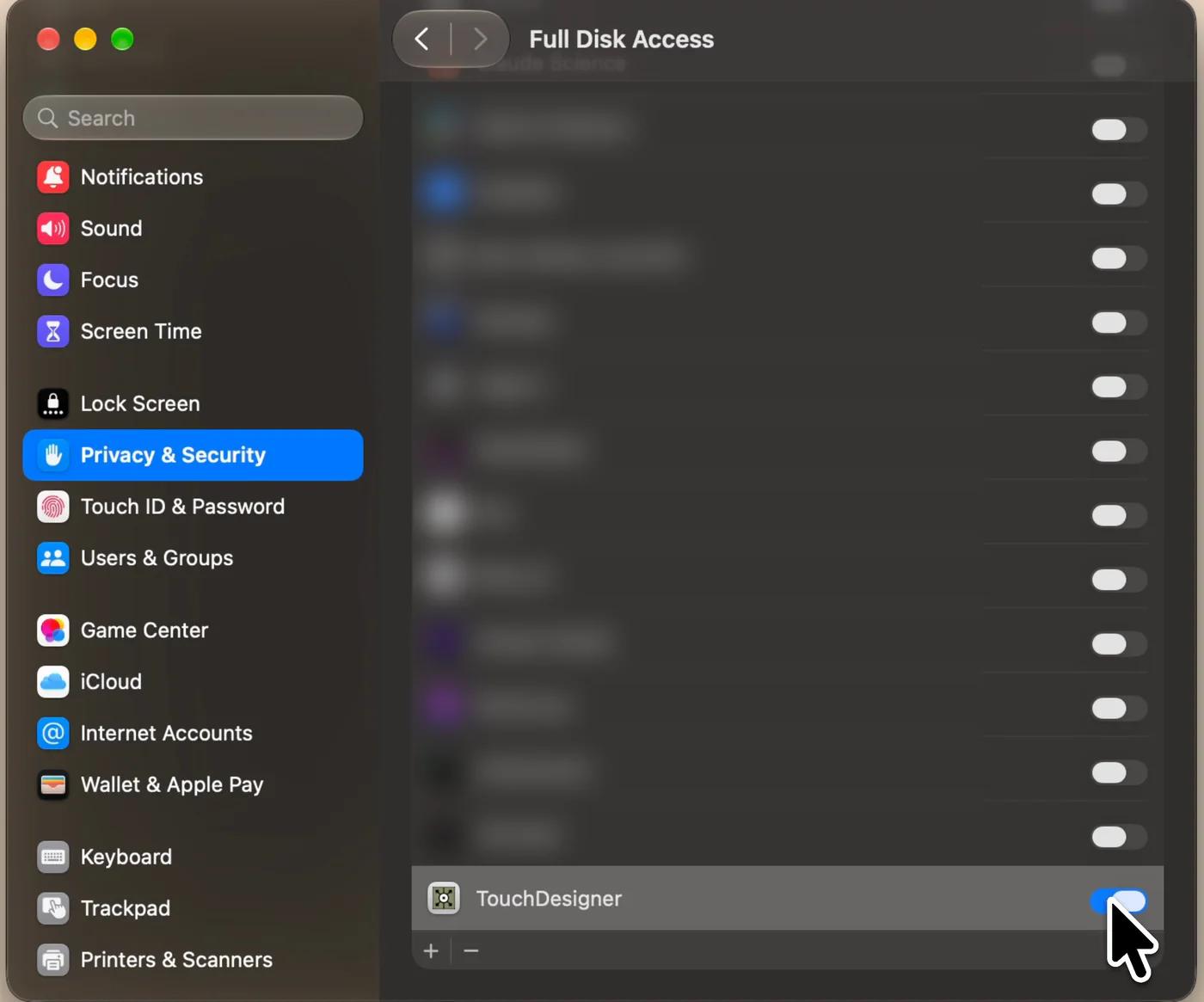1204x1002 pixels.
Task: Open Lock Screen settings label
Action: tap(140, 403)
